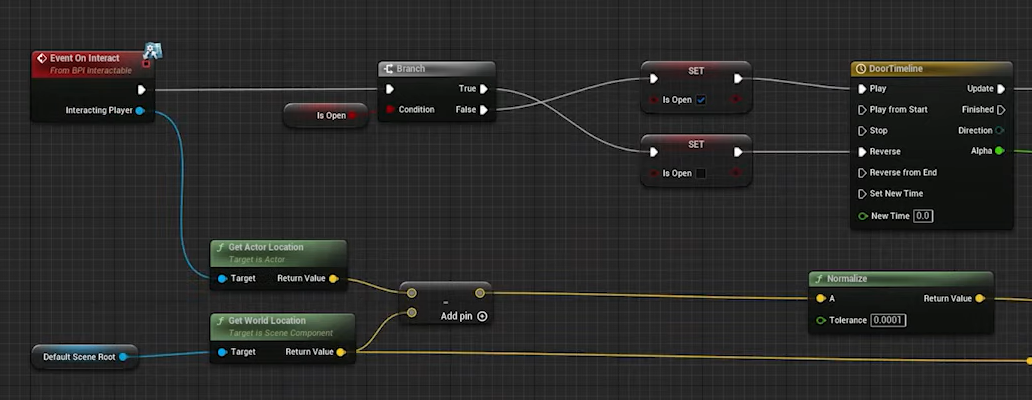This screenshot has height=400, width=1032.
Task: Select the Default Scene Root variable node
Action: coord(84,357)
